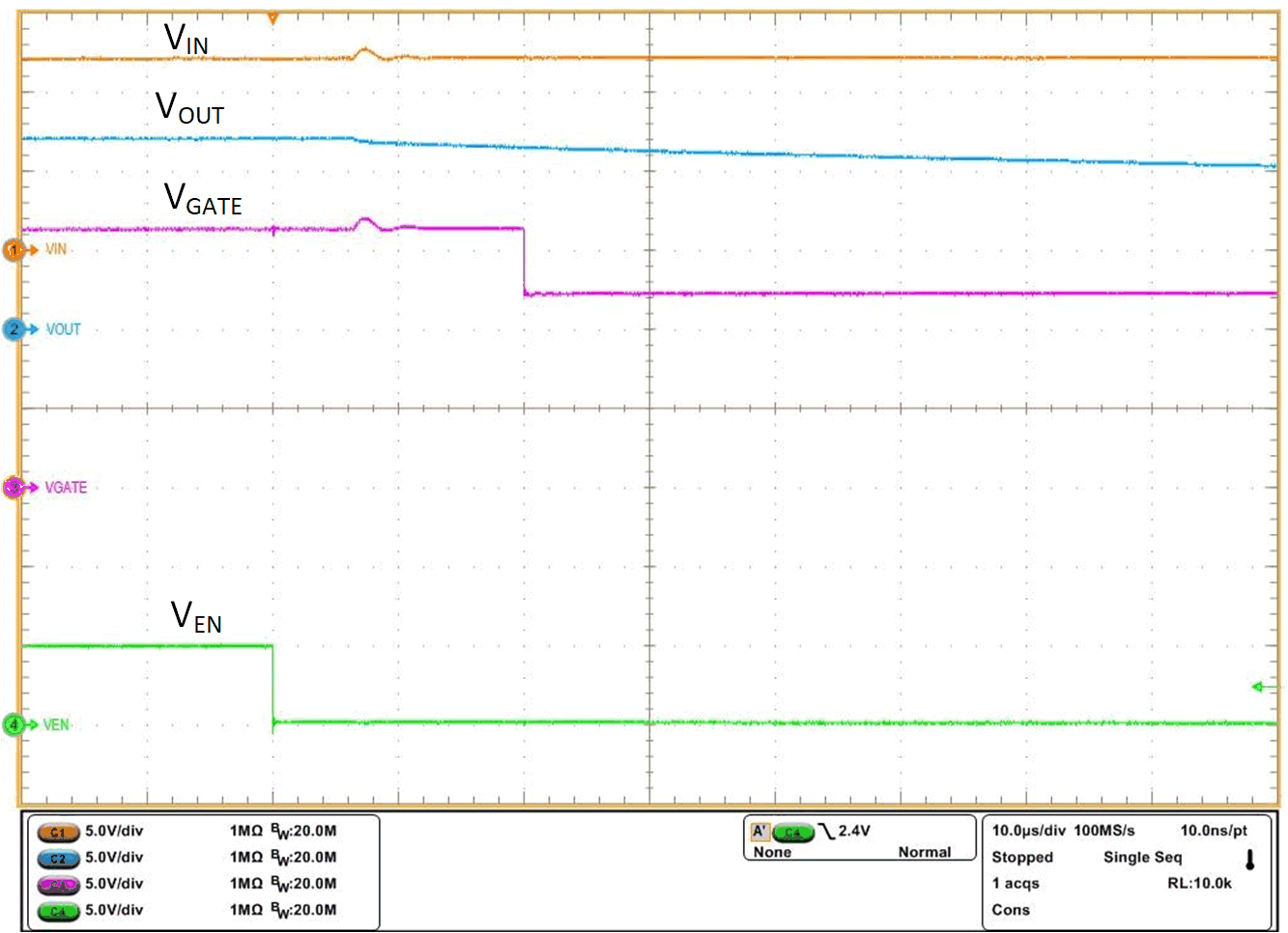The height and width of the screenshot is (933, 1288).
Task: Click the falling-edge trigger slope icon
Action: click(826, 832)
